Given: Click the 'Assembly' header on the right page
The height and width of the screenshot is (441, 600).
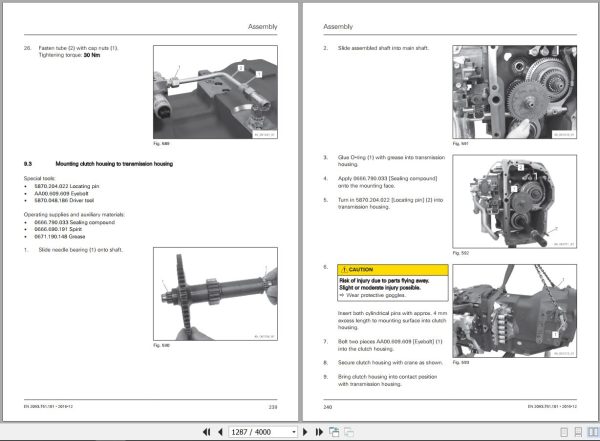Looking at the screenshot, I should (338, 26).
